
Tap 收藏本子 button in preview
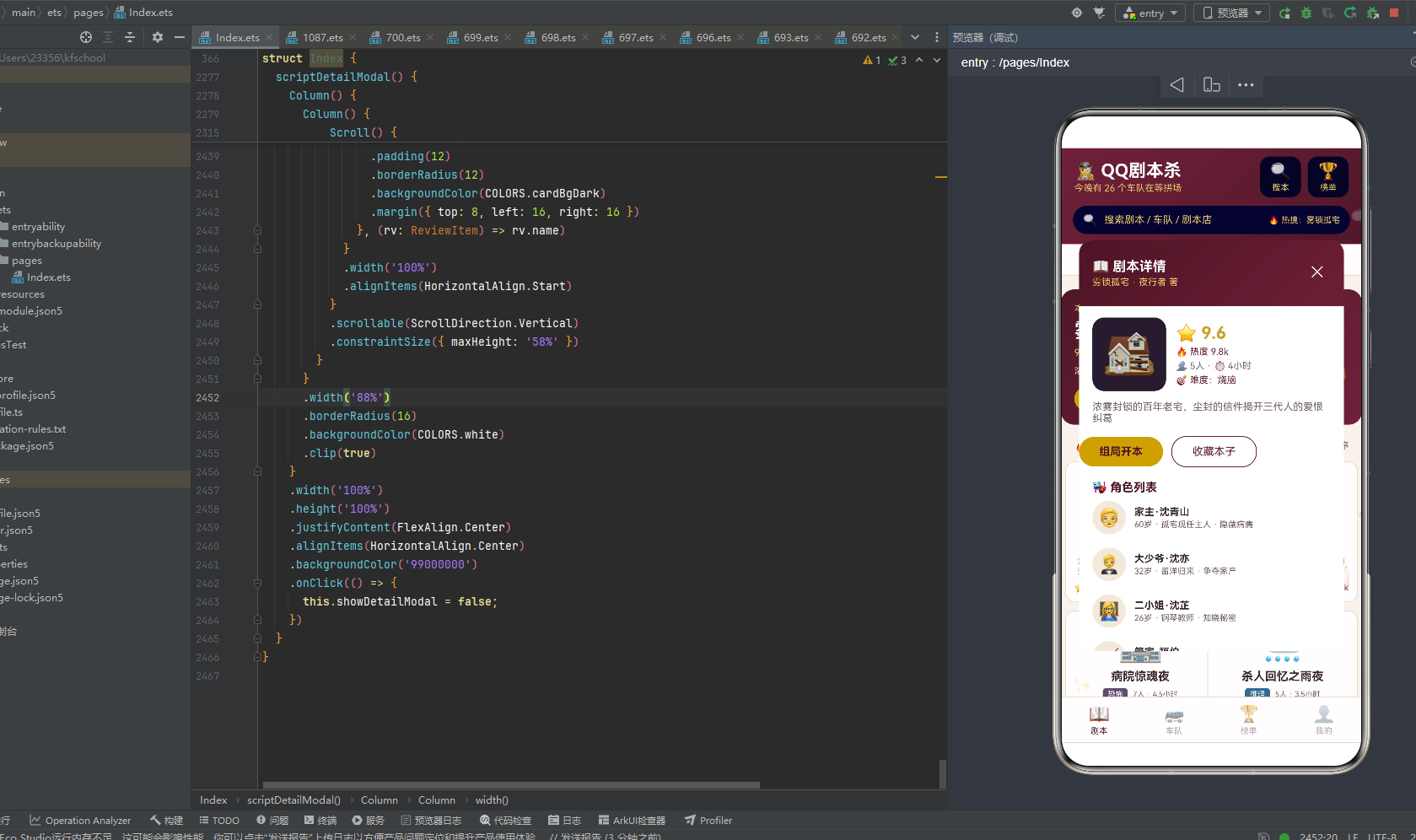(1214, 451)
